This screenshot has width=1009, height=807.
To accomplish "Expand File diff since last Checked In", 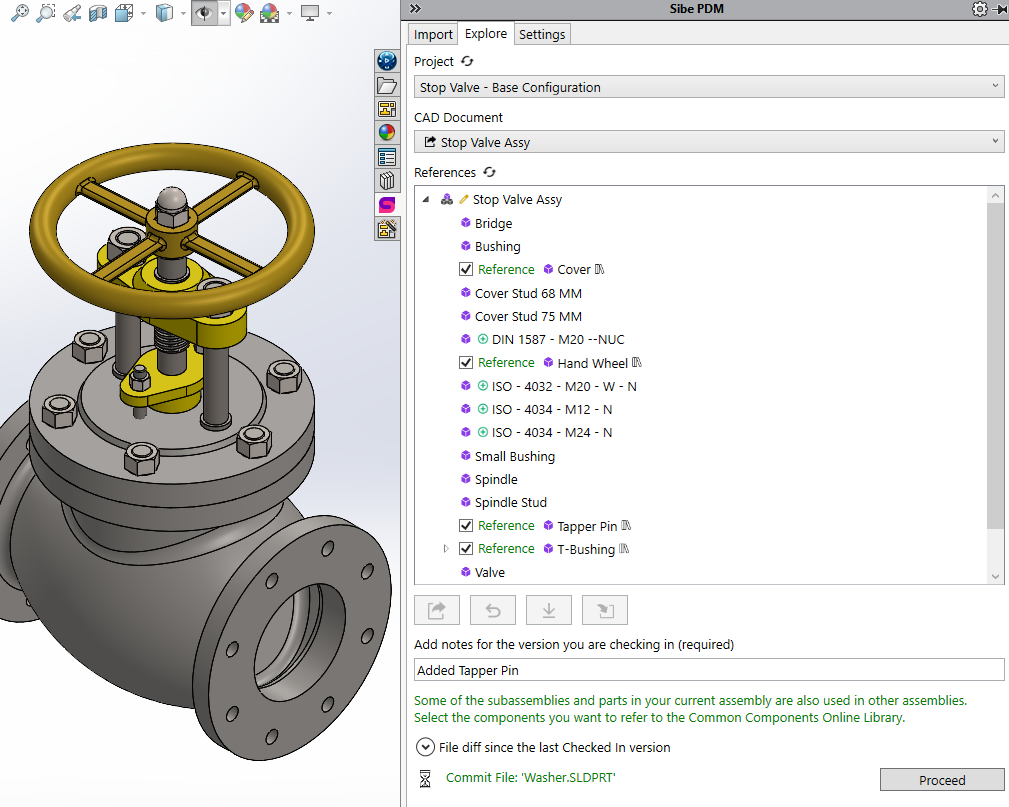I will pyautogui.click(x=424, y=747).
